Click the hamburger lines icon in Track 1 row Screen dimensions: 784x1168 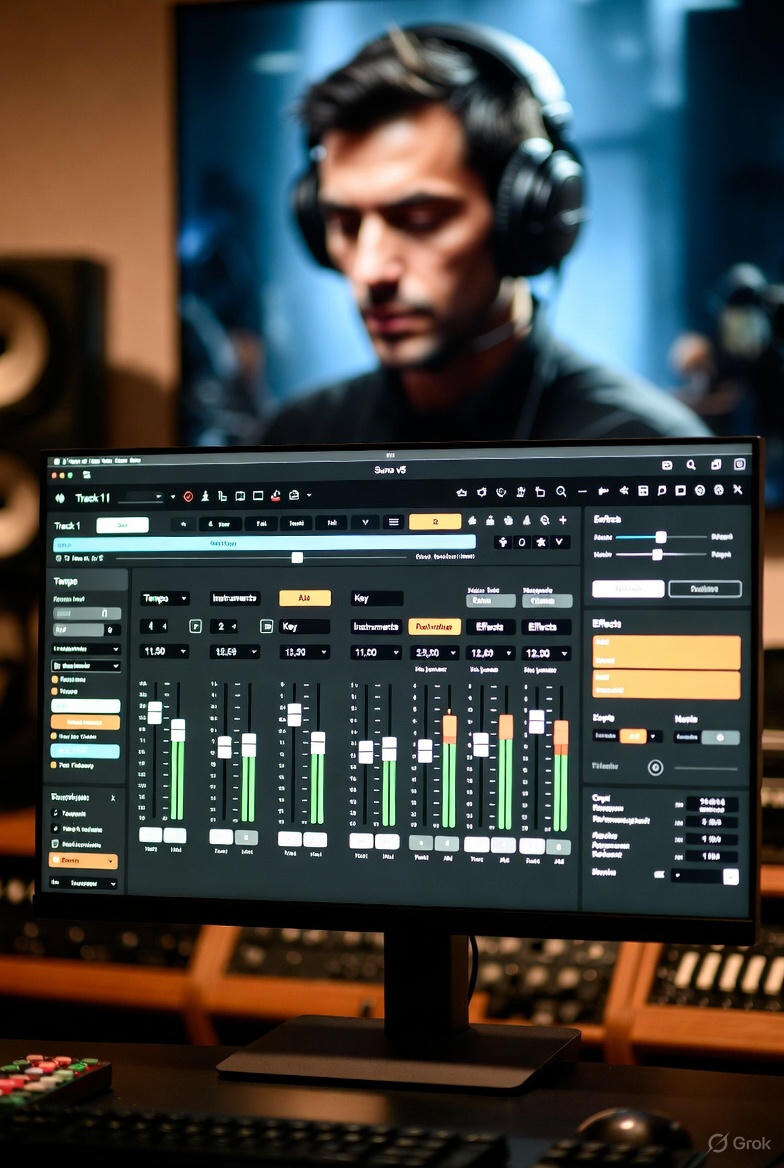point(394,522)
